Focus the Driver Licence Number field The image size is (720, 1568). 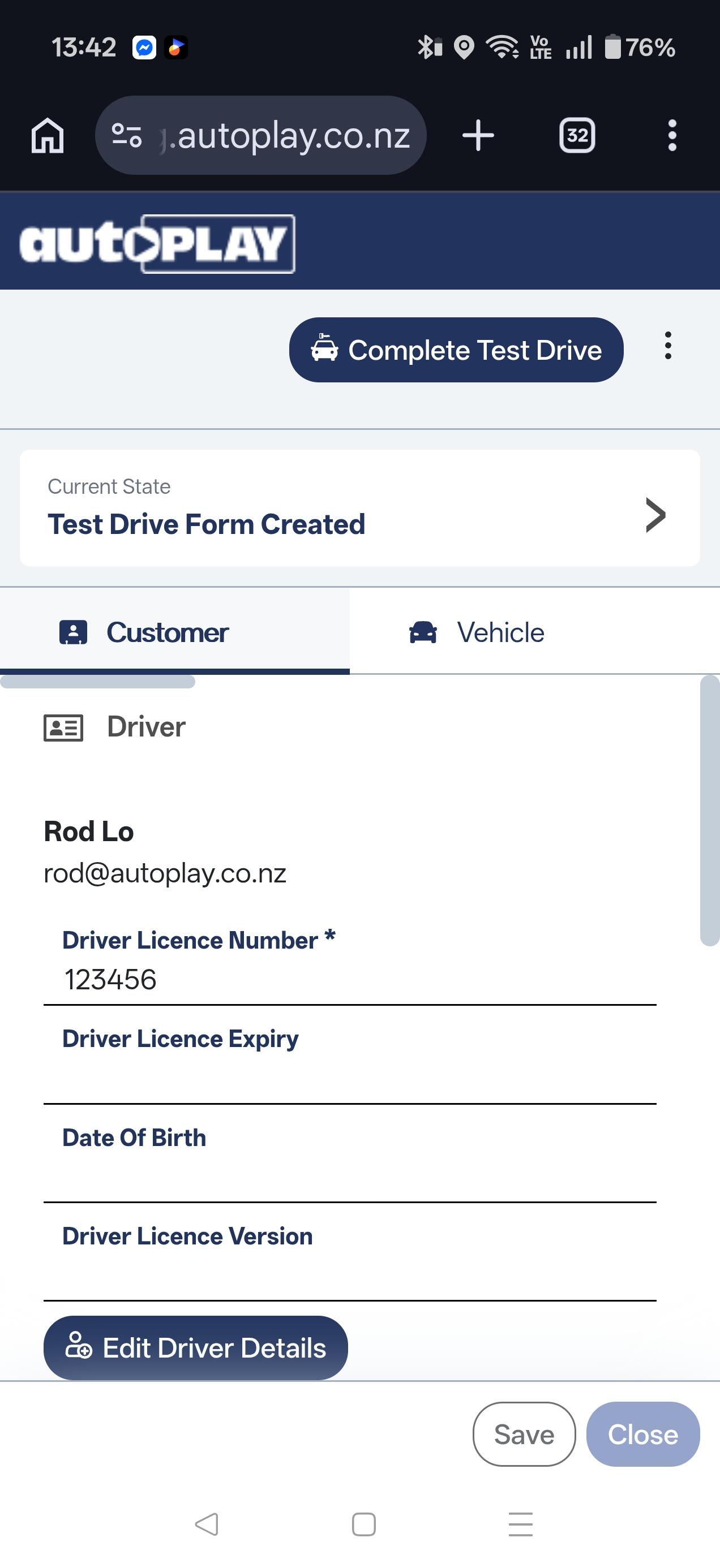[x=350, y=979]
